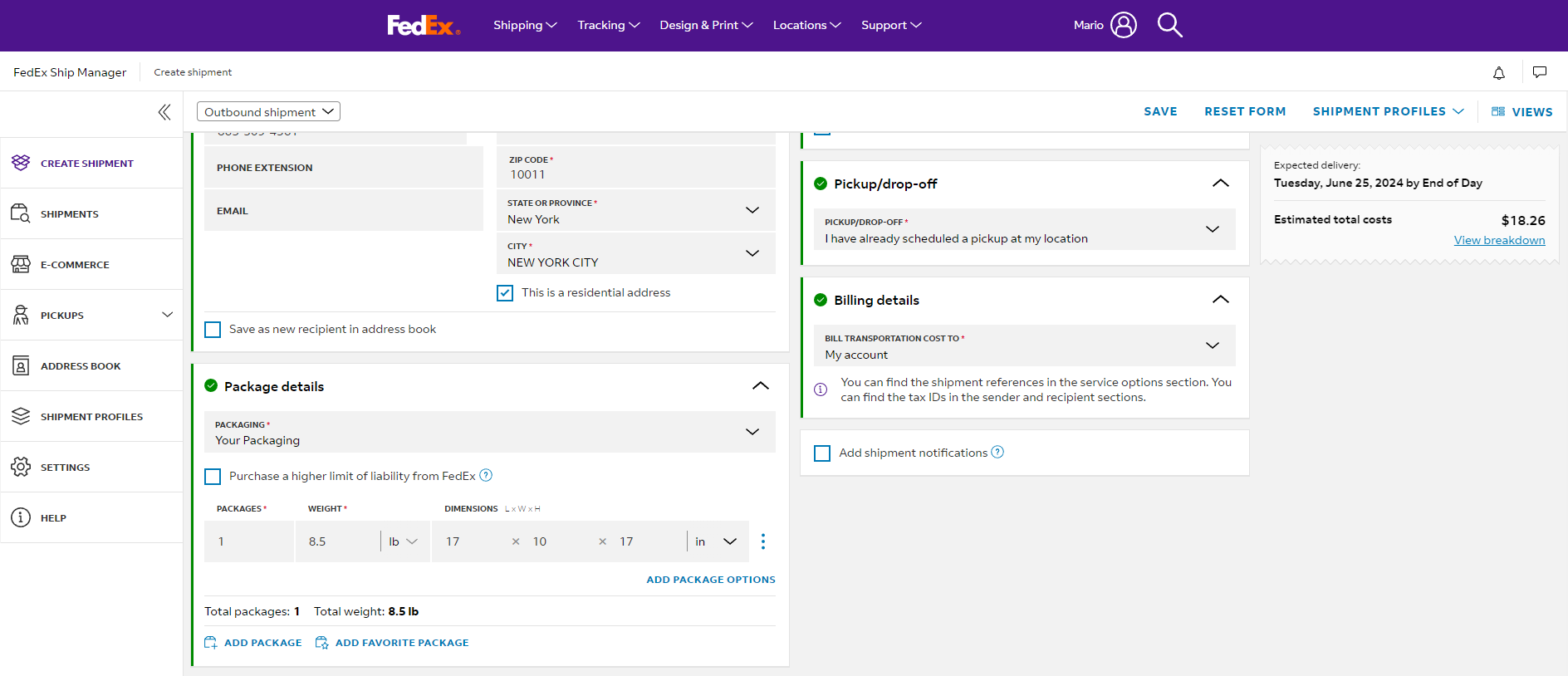This screenshot has width=1568, height=676.
Task: Open the Tracking menu
Action: click(609, 25)
